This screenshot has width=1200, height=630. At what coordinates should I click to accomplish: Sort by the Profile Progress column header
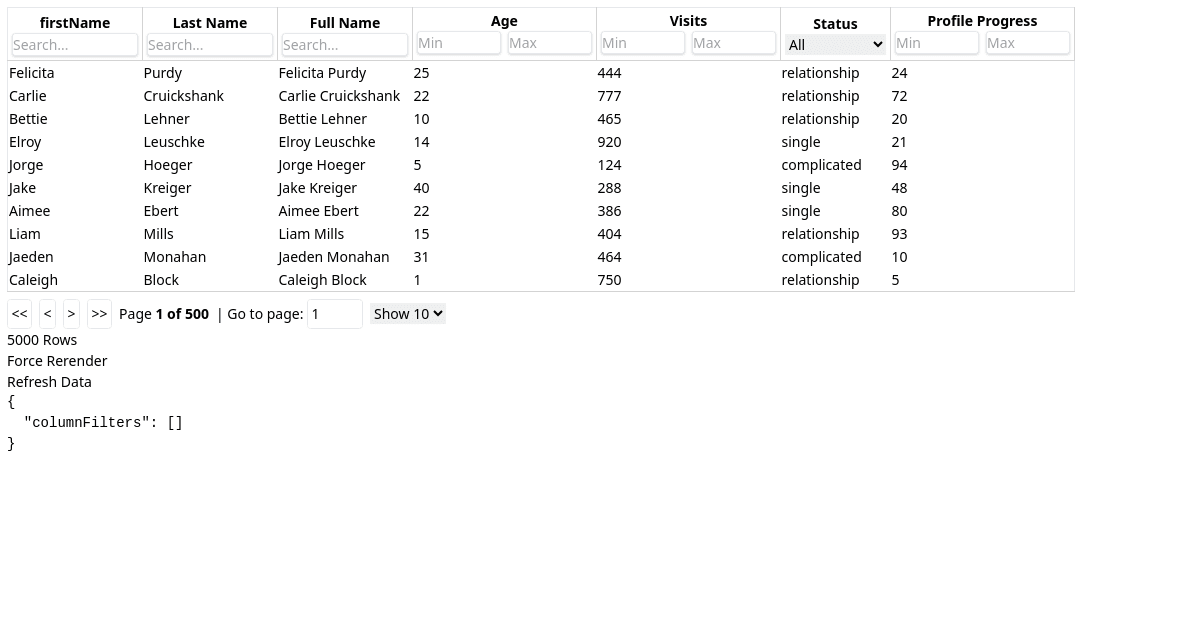(x=982, y=20)
